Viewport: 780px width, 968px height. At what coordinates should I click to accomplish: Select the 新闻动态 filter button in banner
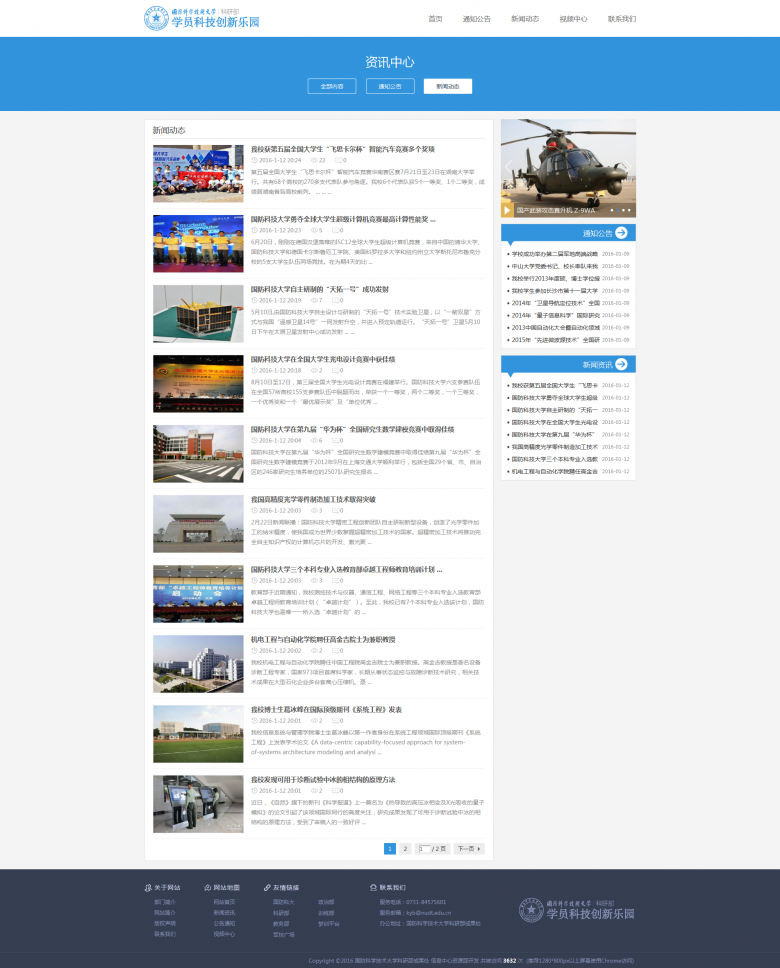447,86
